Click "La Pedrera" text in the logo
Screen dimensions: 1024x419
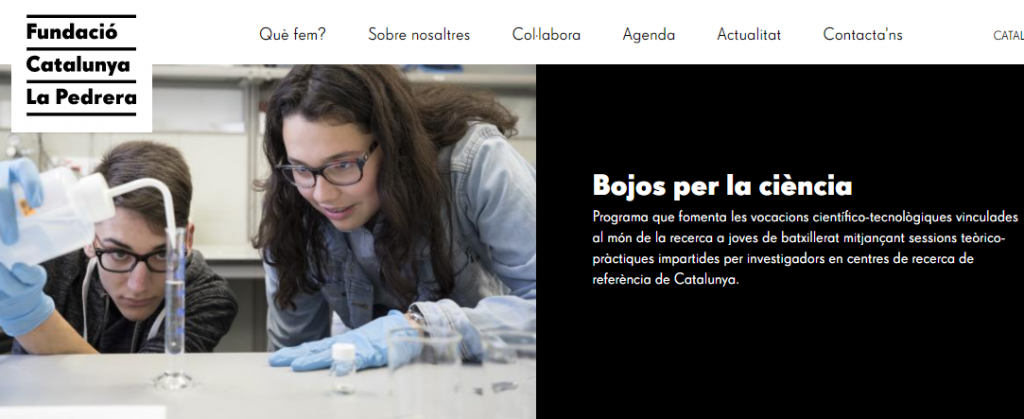[x=82, y=98]
